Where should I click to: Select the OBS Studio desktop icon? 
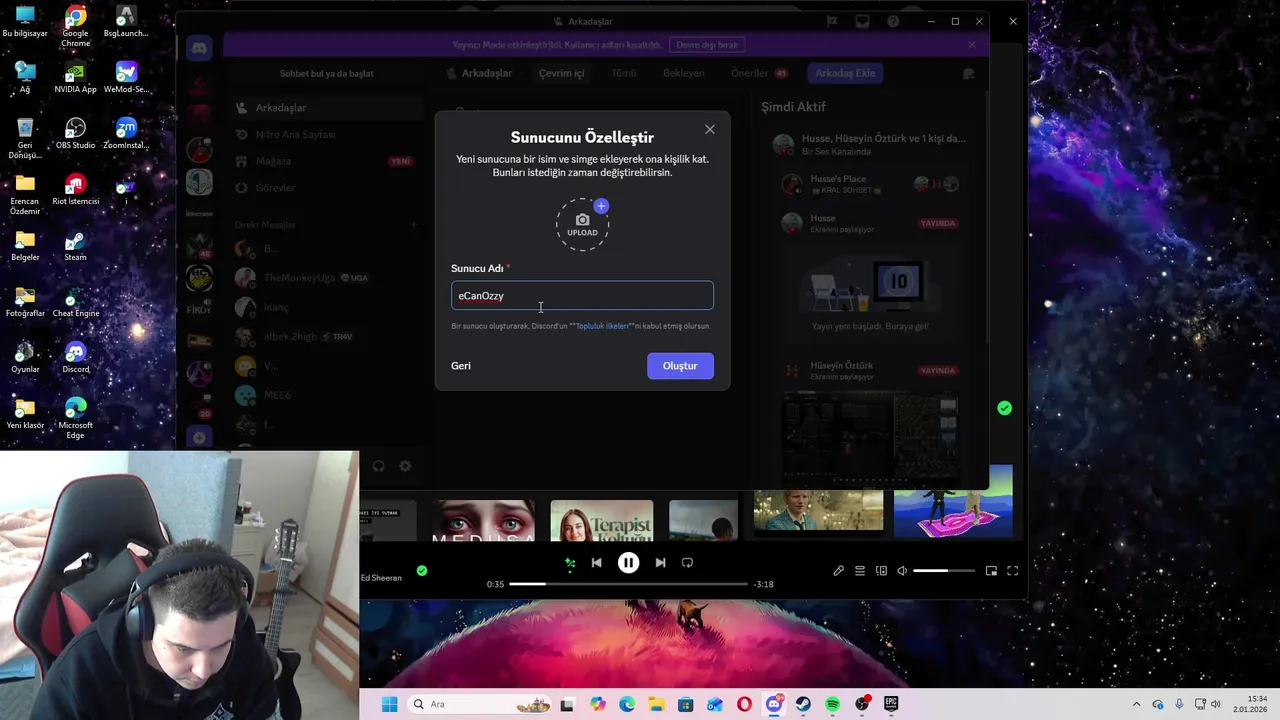point(75,134)
